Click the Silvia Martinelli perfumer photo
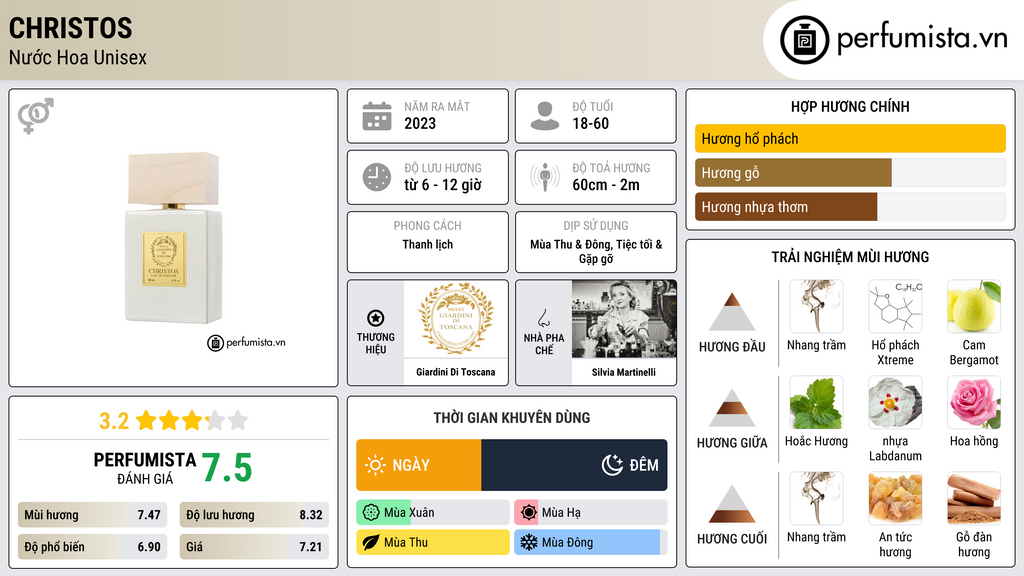This screenshot has width=1024, height=576. (x=624, y=319)
